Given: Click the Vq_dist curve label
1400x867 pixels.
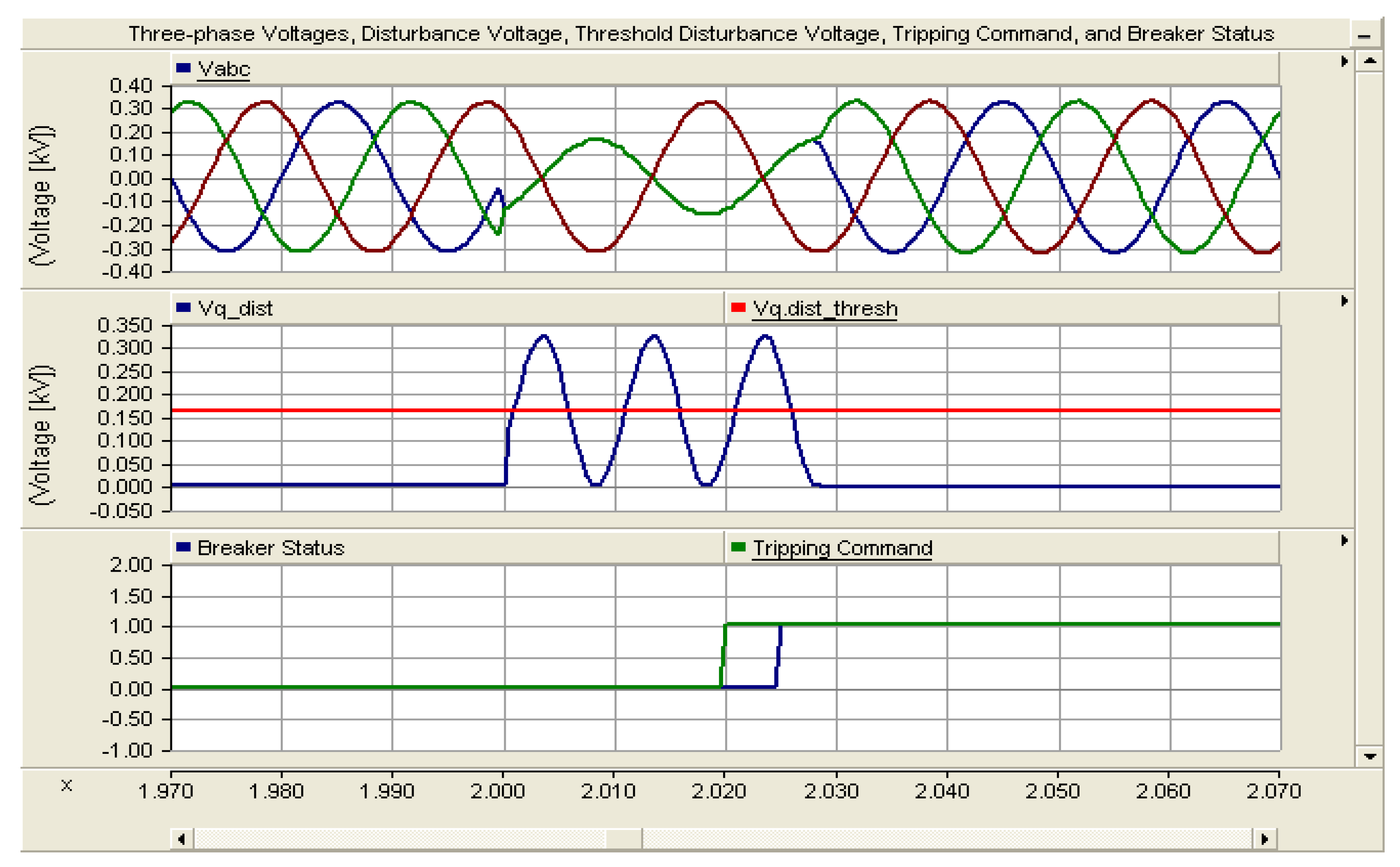Looking at the screenshot, I should [x=235, y=309].
